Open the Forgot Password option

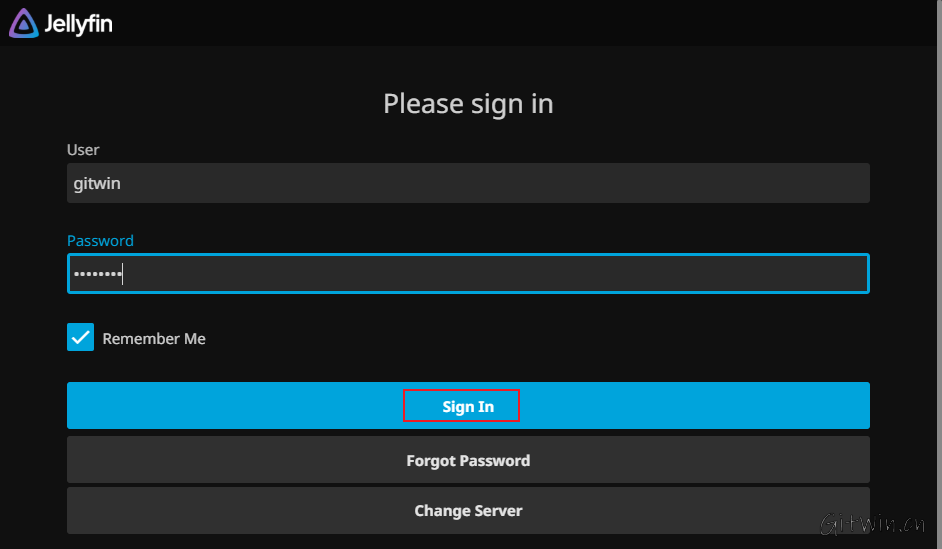coord(468,460)
